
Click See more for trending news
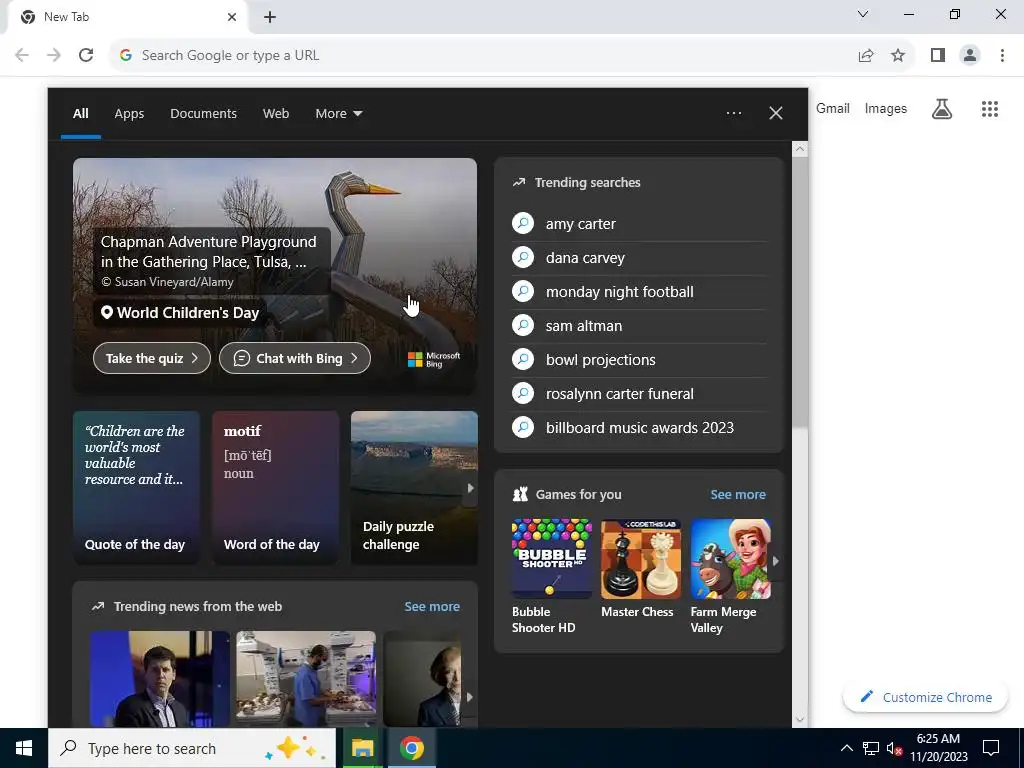click(x=432, y=606)
